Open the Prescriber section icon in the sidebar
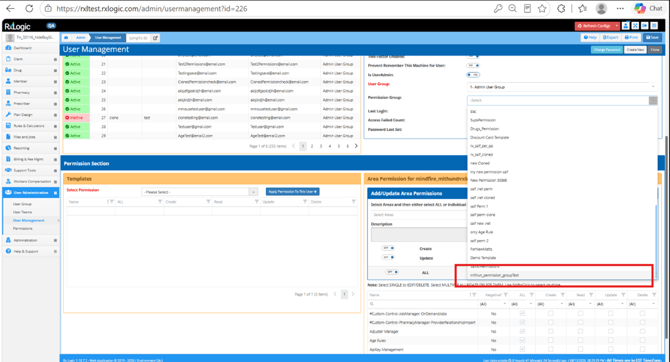The height and width of the screenshot is (362, 670). [8, 103]
